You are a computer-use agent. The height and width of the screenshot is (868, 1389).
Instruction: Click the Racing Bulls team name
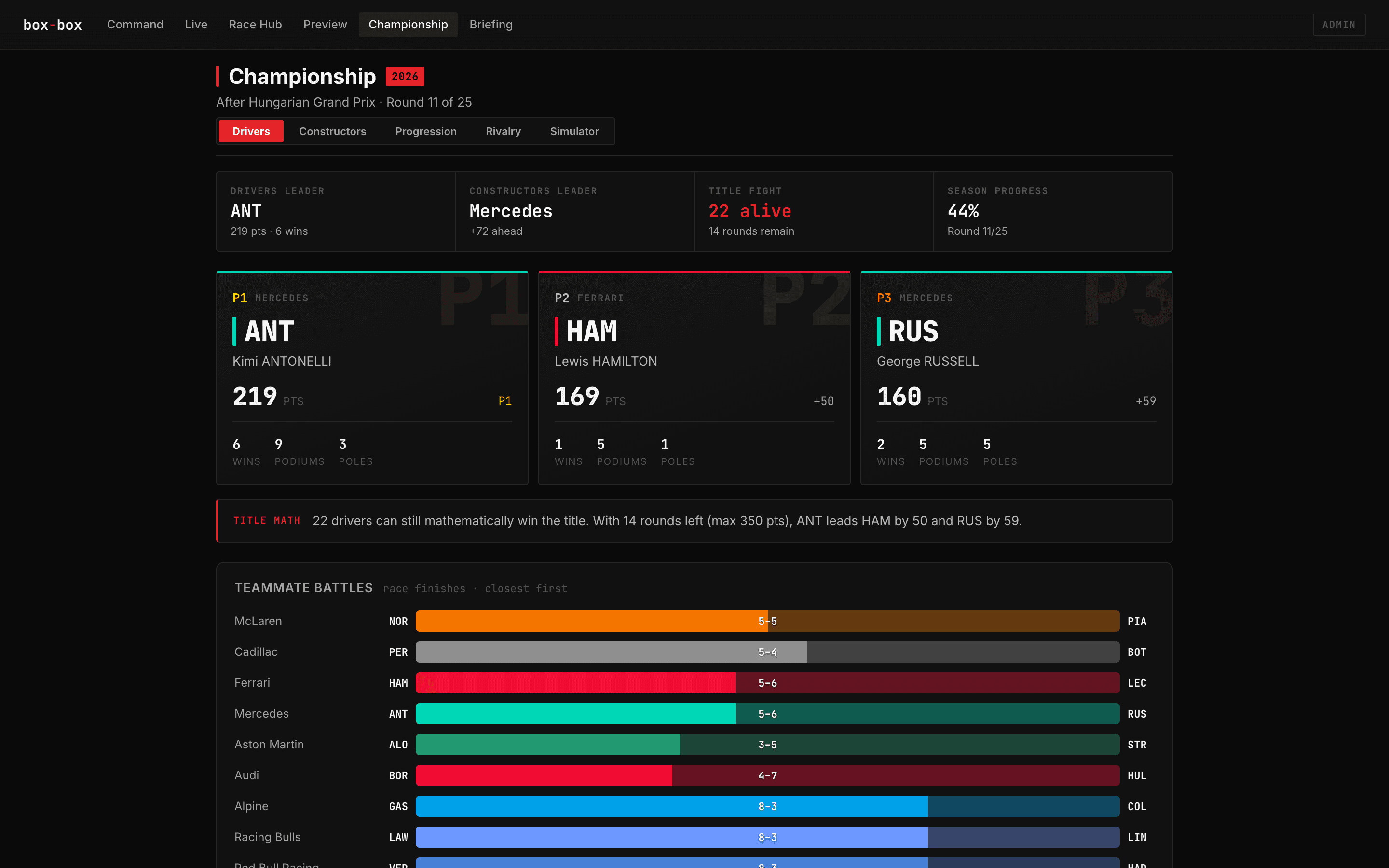click(268, 837)
